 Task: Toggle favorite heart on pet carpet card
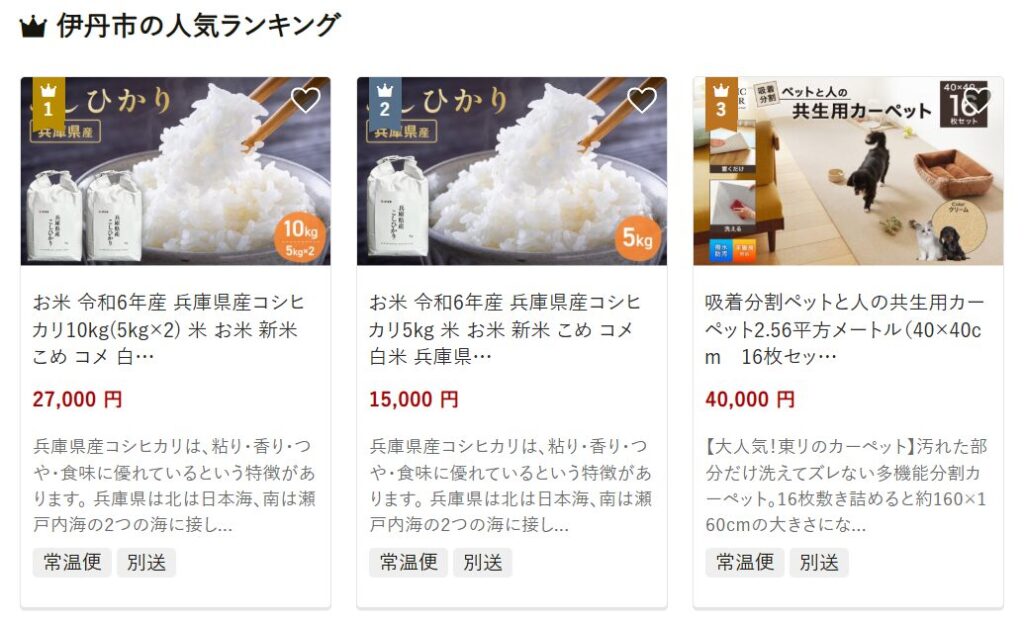(x=978, y=100)
